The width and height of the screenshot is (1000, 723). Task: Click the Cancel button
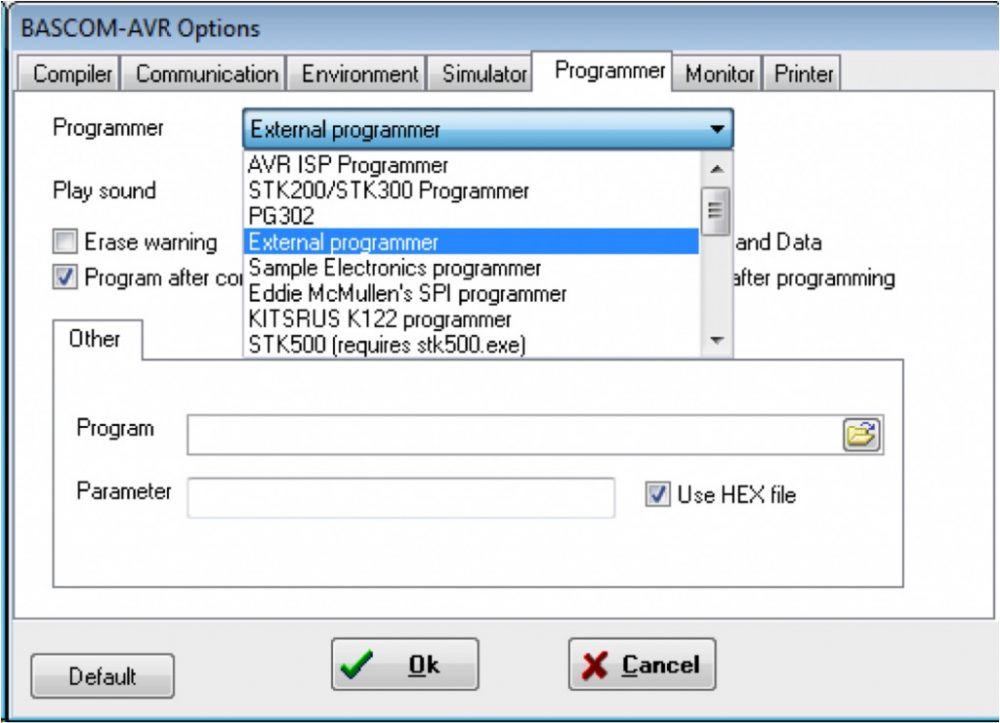tap(642, 665)
